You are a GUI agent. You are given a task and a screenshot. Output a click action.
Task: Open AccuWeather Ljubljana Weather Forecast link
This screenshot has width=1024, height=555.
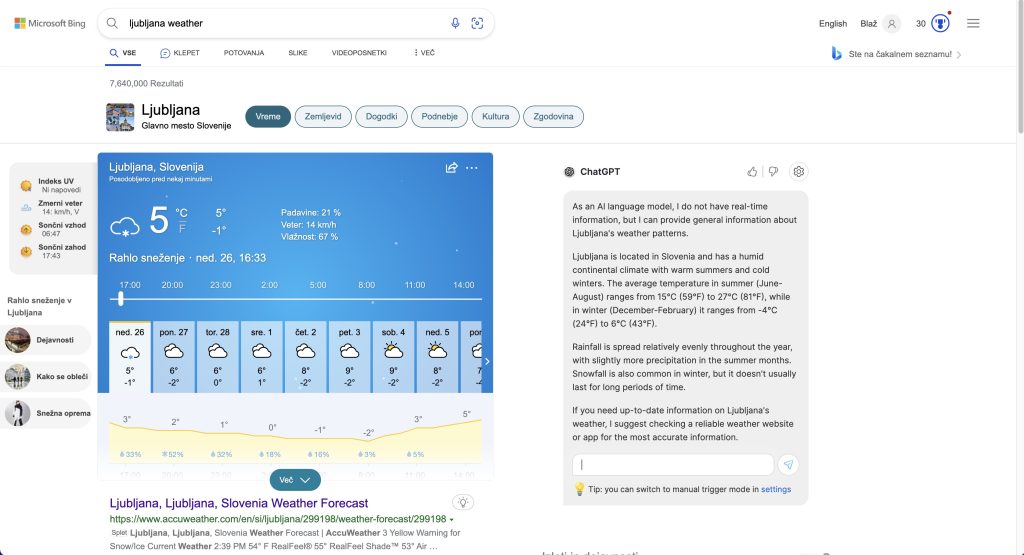click(239, 503)
